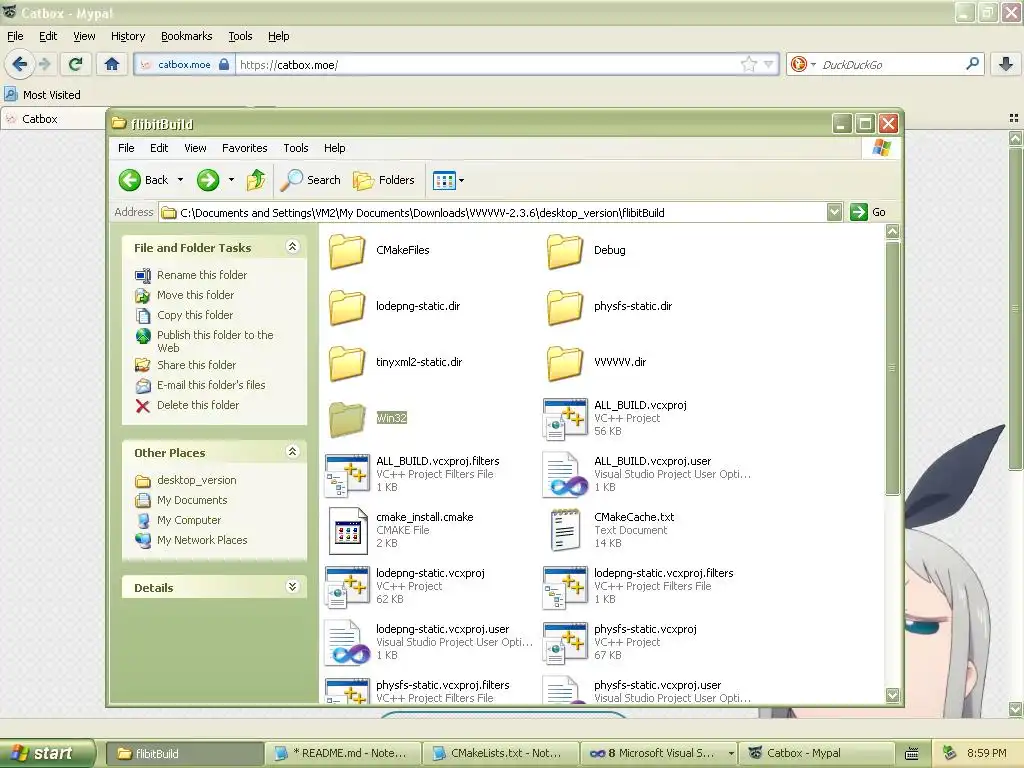Select ALL_BUILD.vcxproj project file icon

click(x=565, y=419)
